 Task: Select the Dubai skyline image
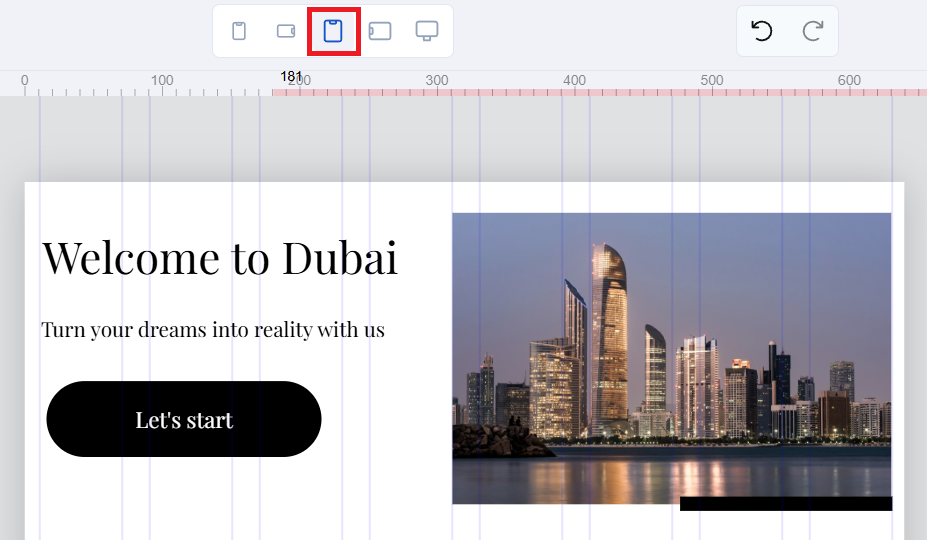point(671,357)
